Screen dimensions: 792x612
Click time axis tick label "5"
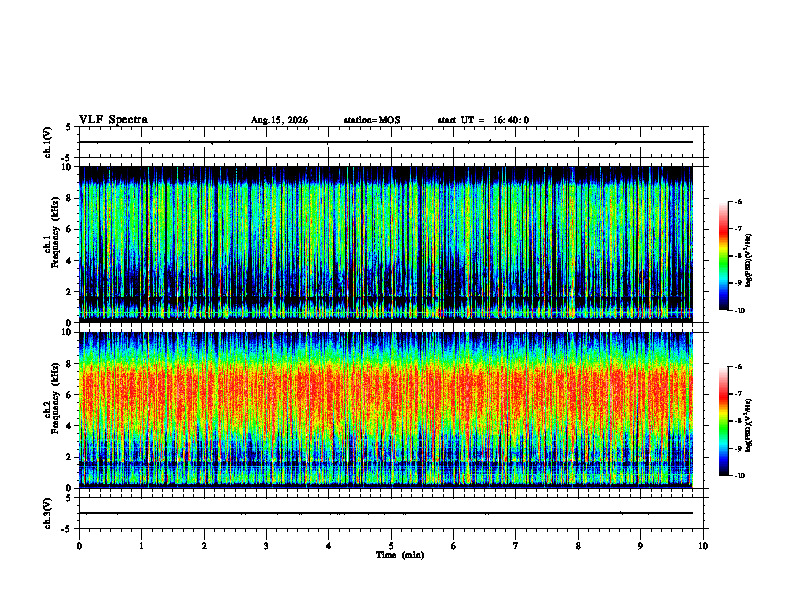391,546
